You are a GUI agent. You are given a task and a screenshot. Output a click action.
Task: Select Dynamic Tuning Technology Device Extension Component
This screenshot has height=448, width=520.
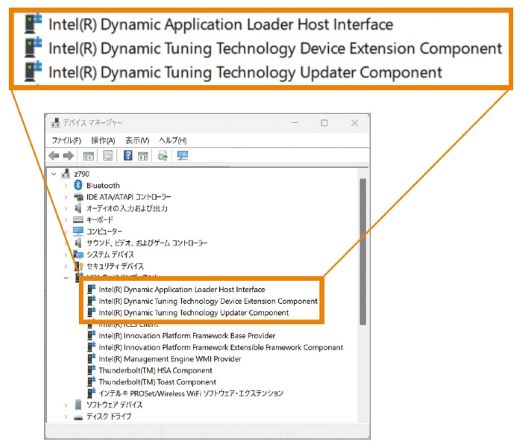click(x=208, y=301)
